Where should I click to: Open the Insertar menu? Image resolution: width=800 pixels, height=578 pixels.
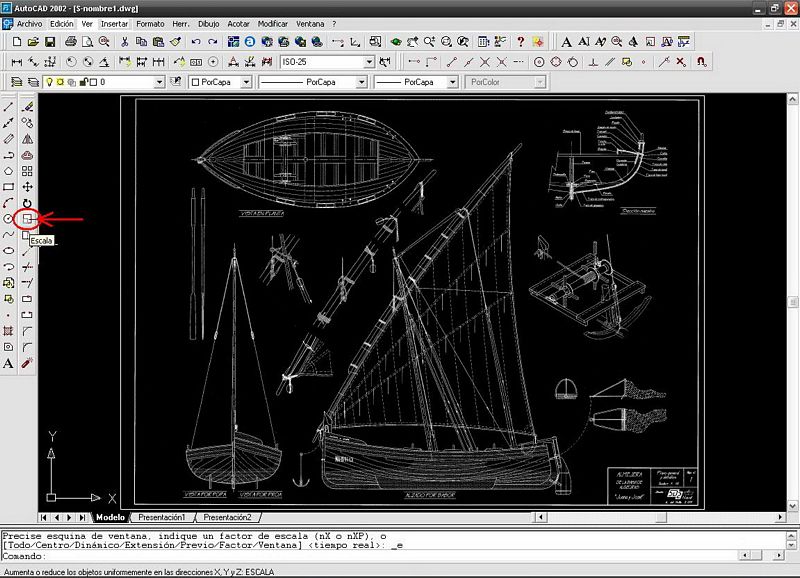tap(114, 24)
